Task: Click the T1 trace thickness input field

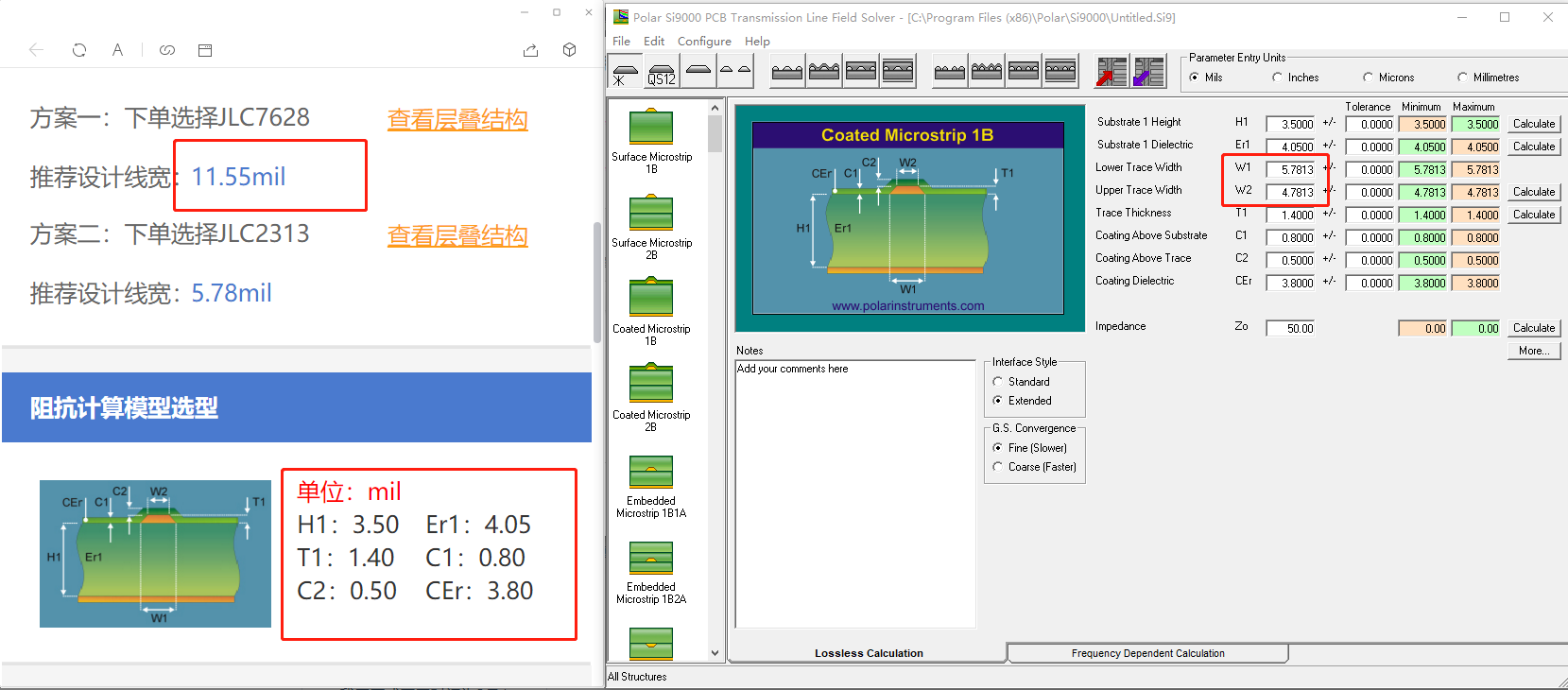Action: (1290, 215)
